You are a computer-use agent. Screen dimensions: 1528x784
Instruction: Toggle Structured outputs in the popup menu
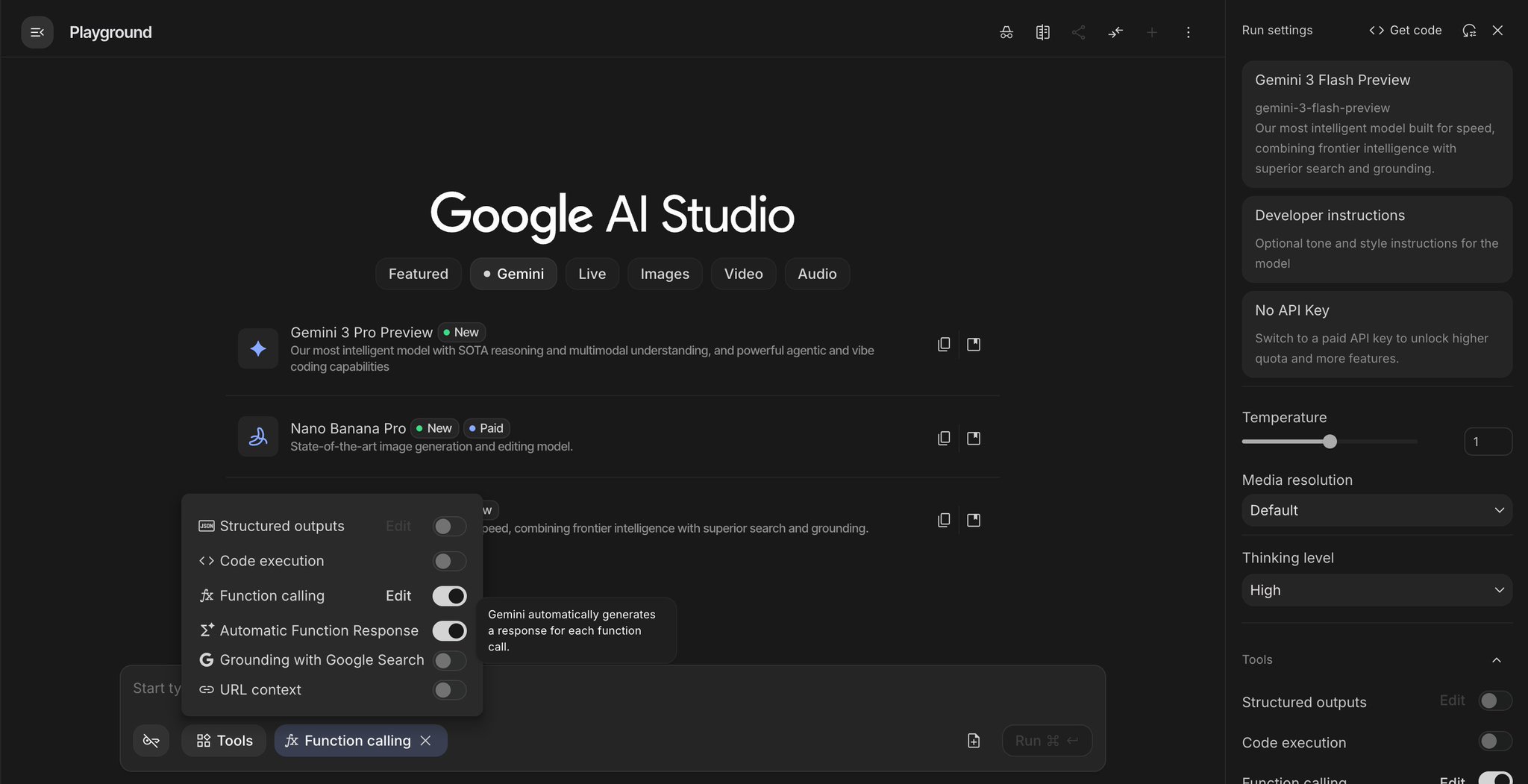click(x=449, y=527)
